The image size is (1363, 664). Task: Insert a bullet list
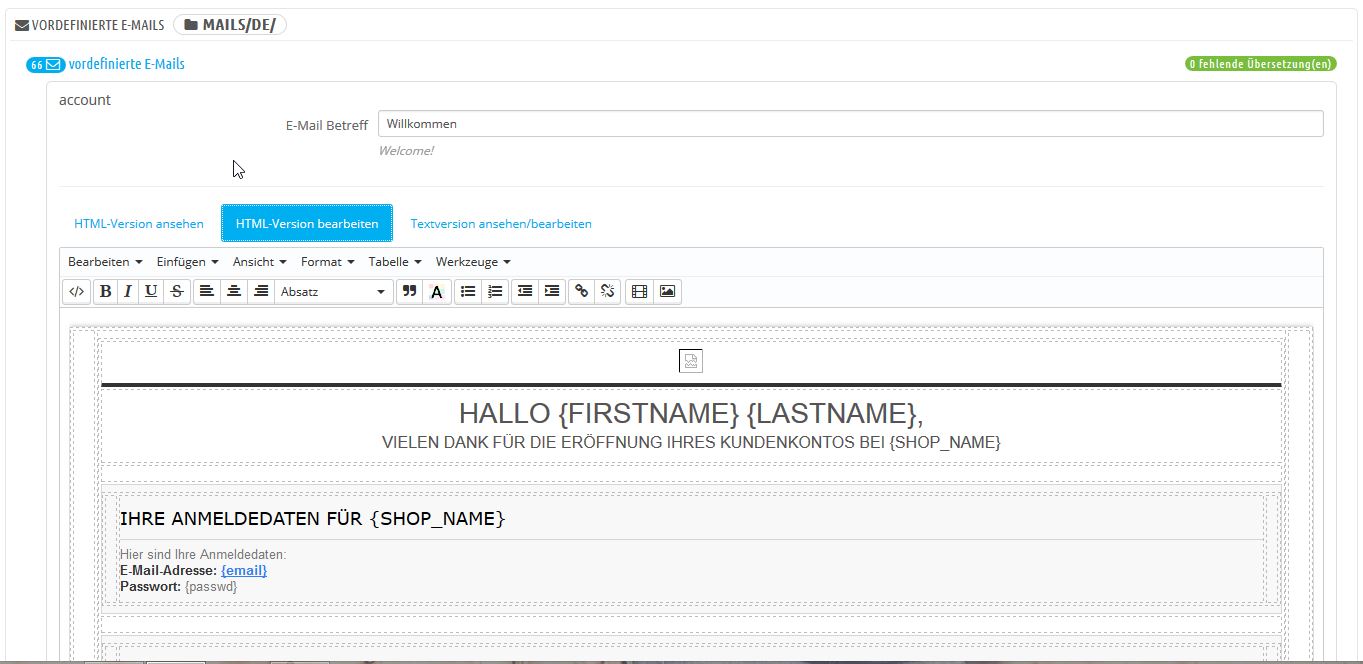[467, 292]
